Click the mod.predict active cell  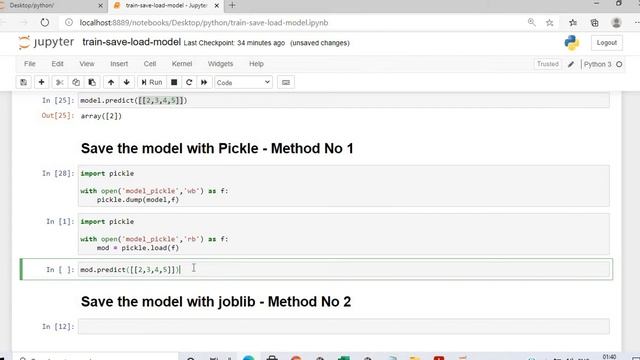[x=344, y=269]
